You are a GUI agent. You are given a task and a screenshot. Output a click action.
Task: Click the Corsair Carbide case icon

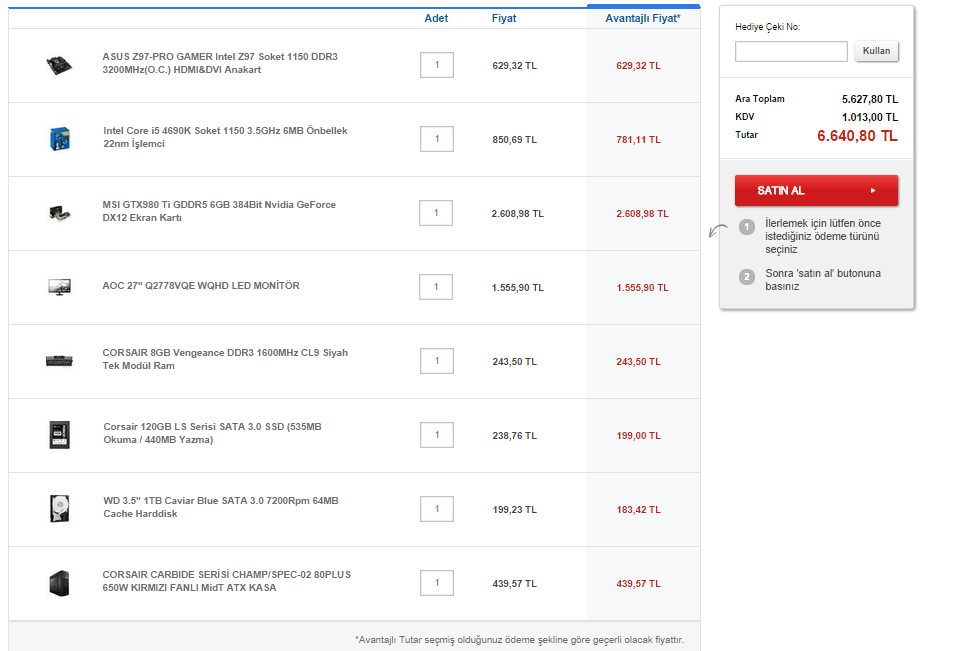tap(60, 583)
